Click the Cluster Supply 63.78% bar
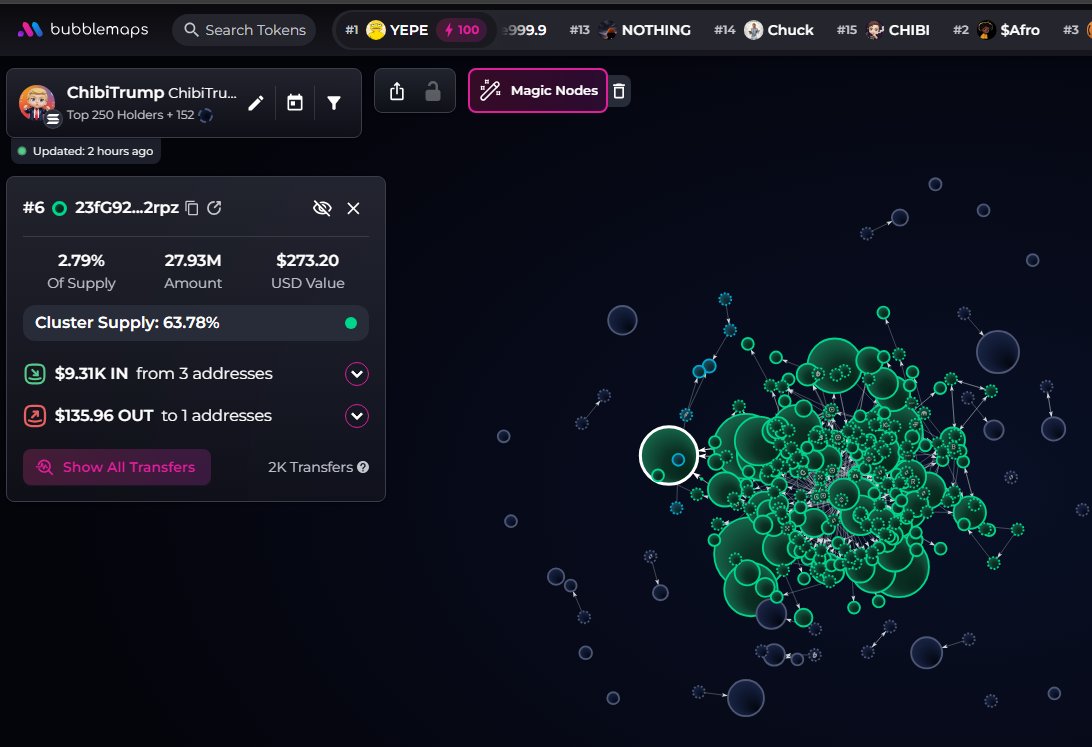 [x=196, y=323]
